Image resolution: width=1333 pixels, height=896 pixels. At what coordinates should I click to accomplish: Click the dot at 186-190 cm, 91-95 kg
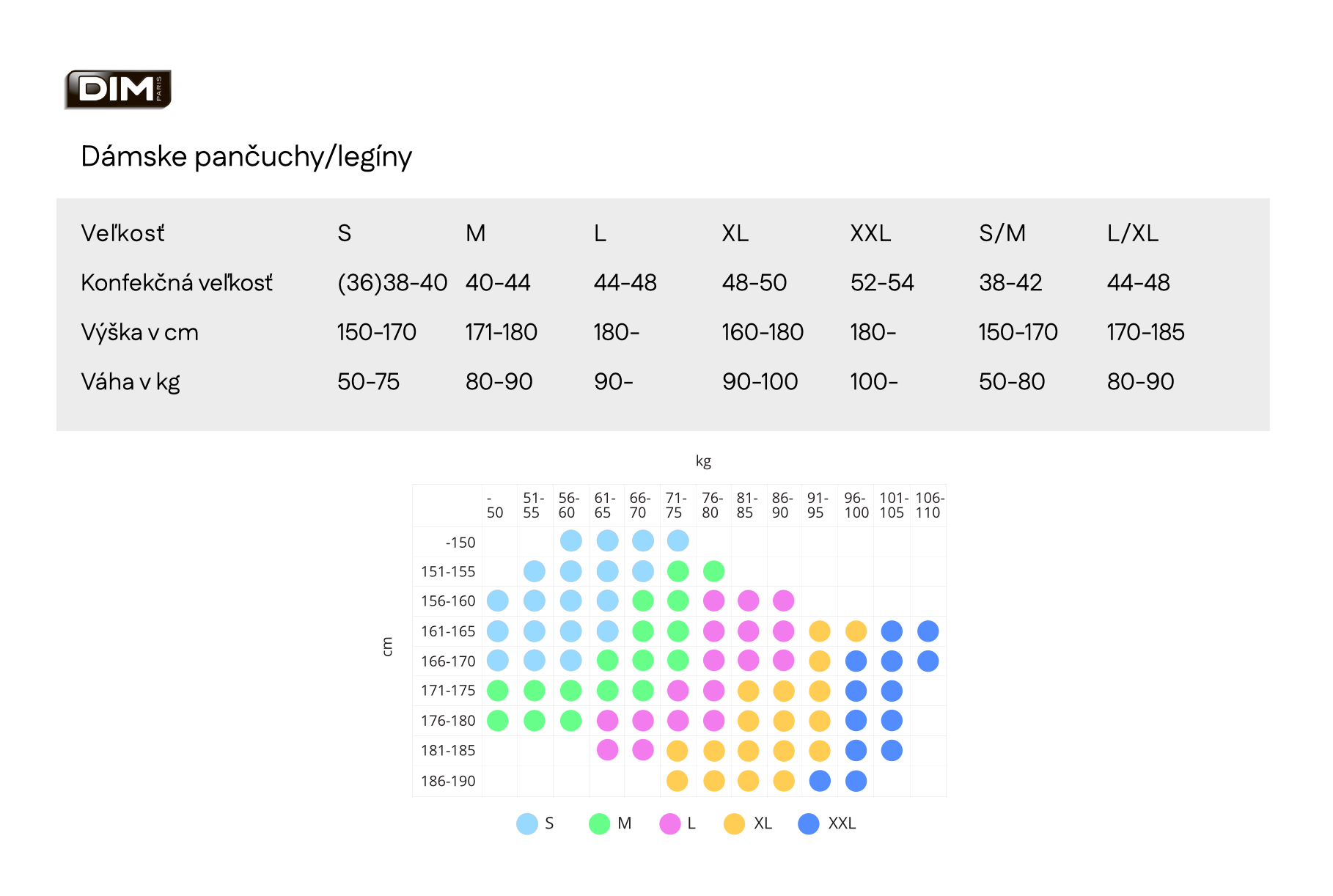tap(820, 781)
